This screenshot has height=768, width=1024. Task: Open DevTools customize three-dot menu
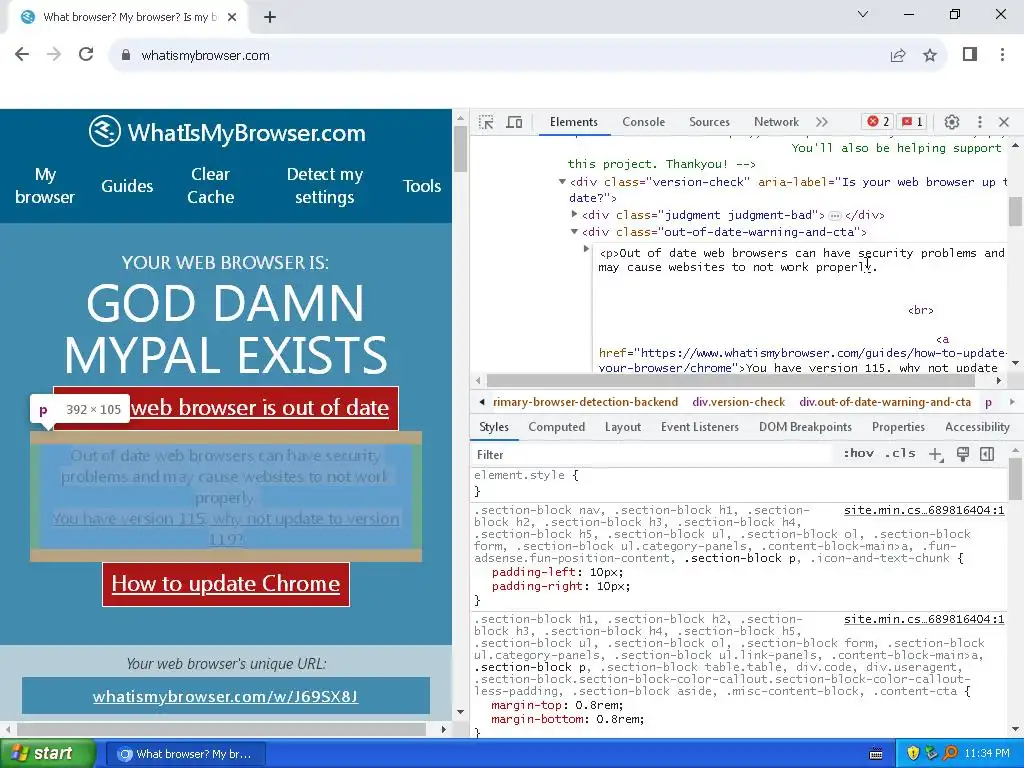click(980, 122)
